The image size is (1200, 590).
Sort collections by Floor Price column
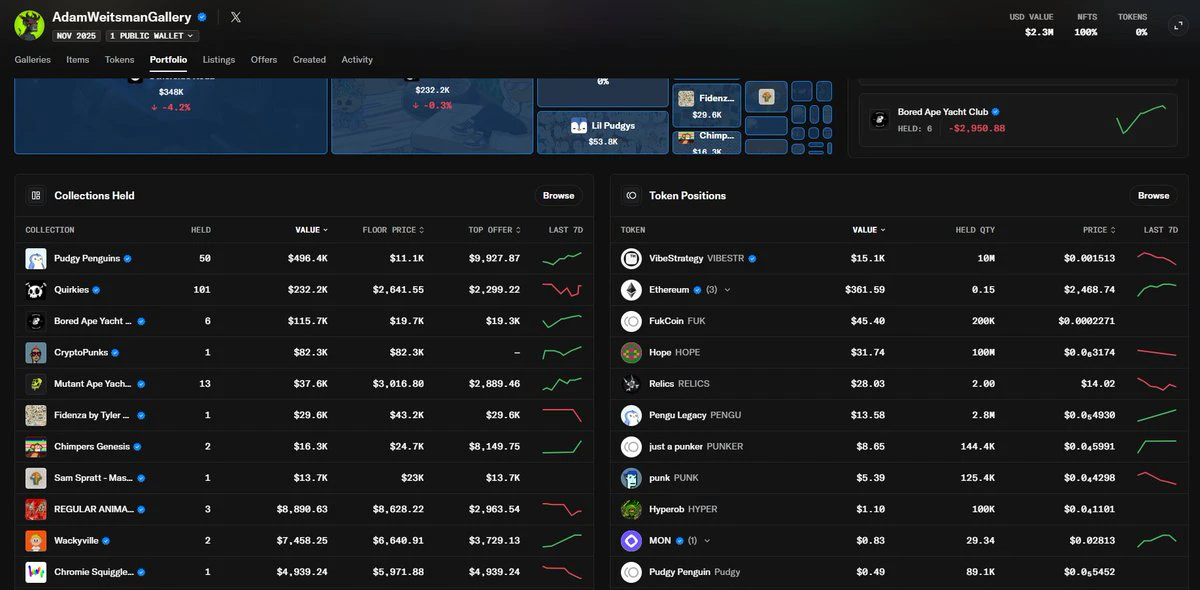pos(393,230)
